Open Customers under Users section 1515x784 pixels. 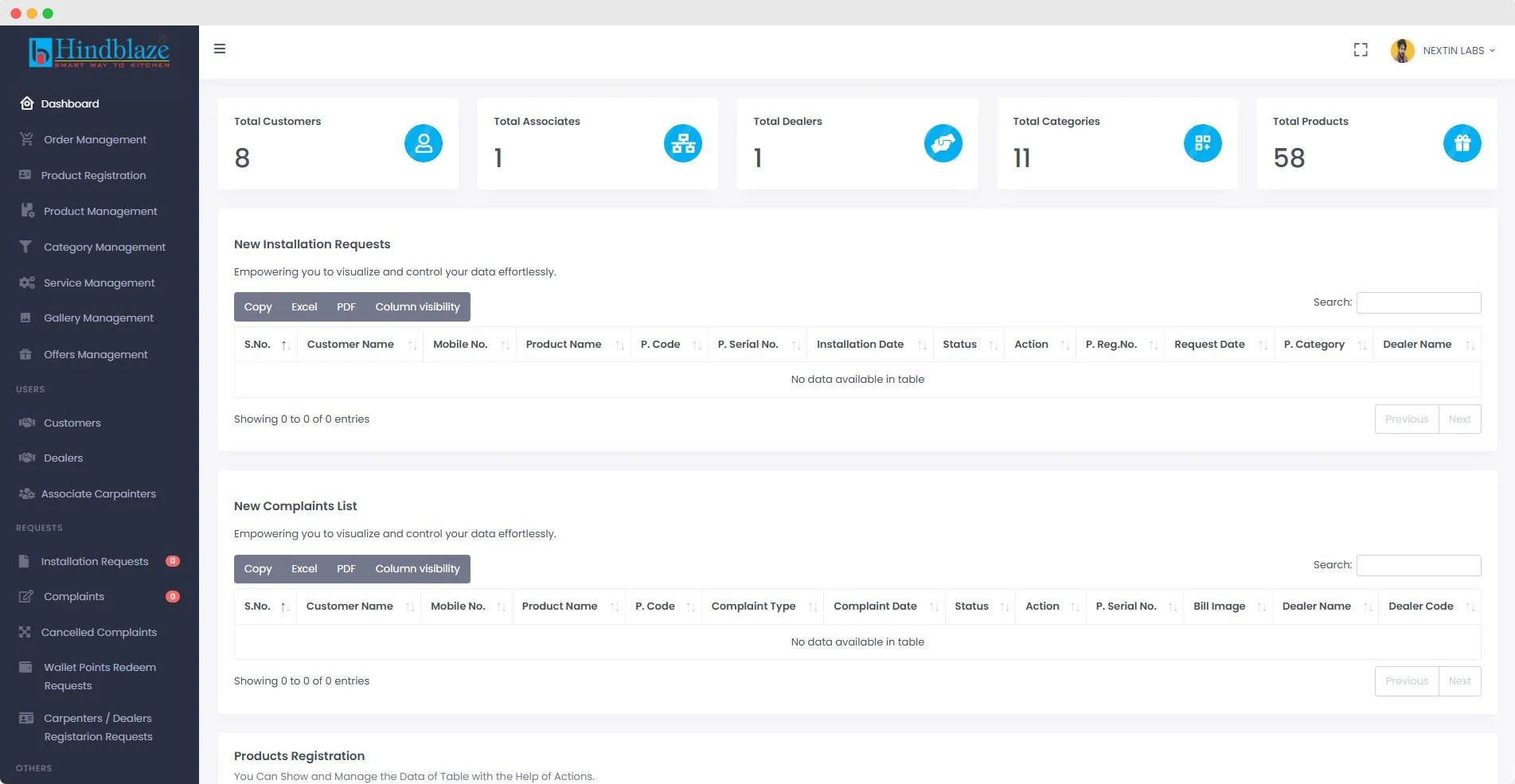[72, 423]
